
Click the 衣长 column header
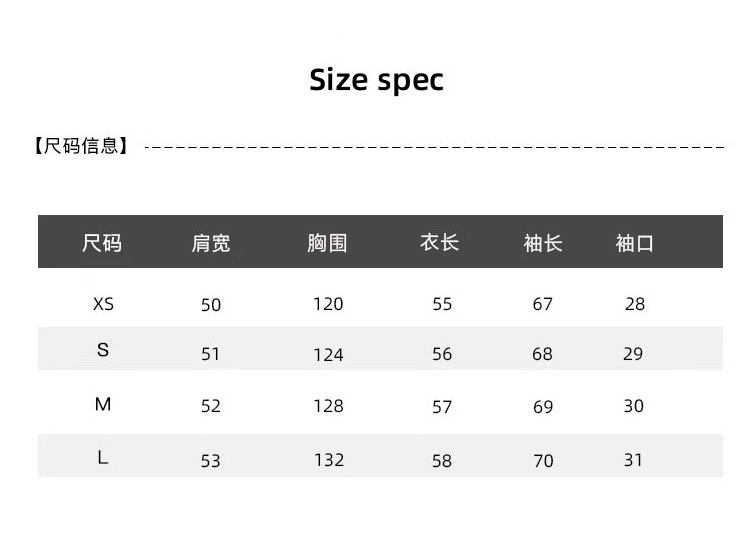[440, 243]
